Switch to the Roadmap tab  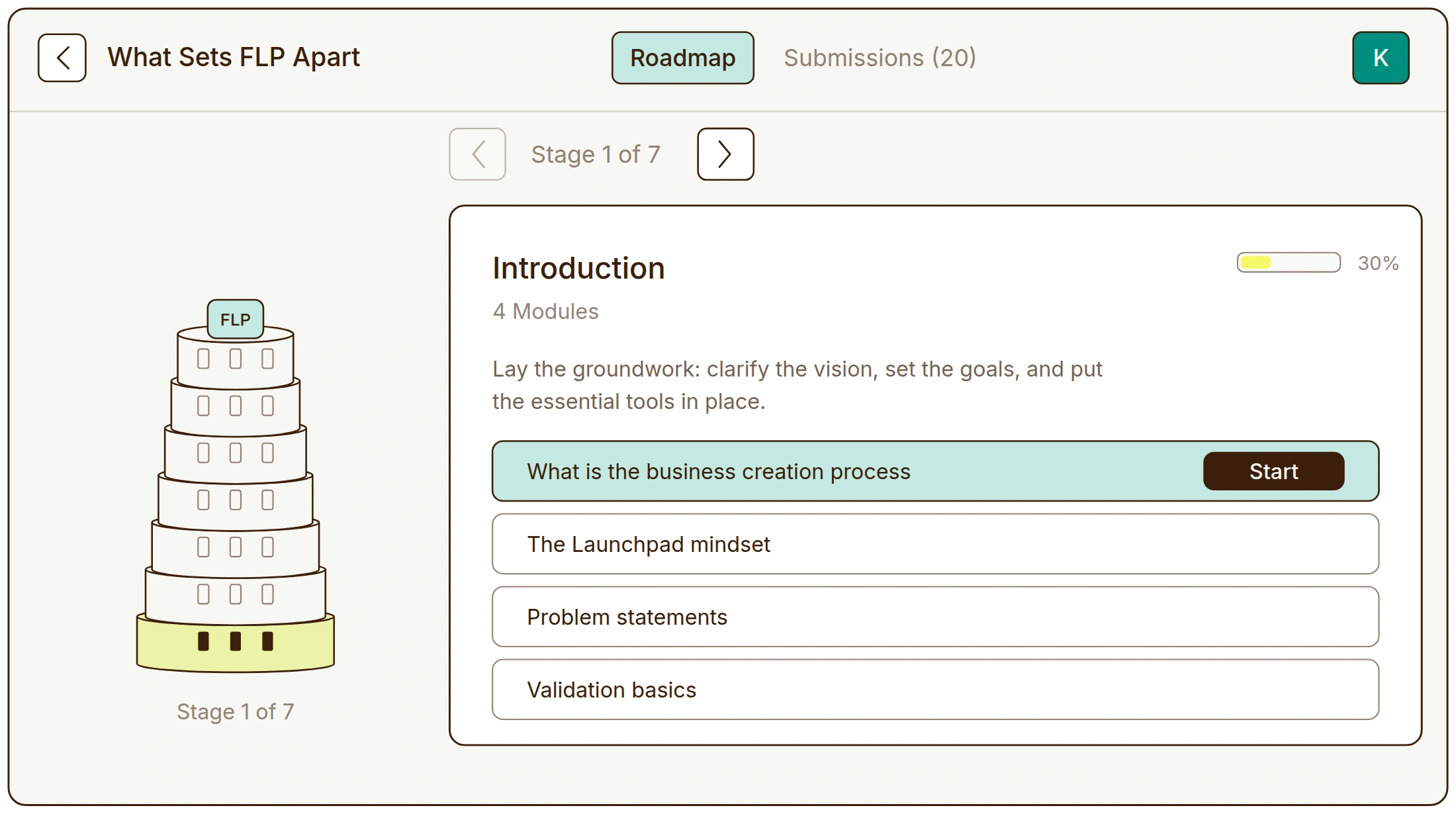click(x=682, y=58)
